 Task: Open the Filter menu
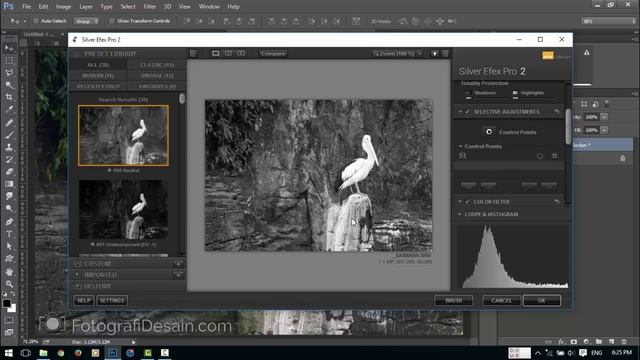point(149,7)
